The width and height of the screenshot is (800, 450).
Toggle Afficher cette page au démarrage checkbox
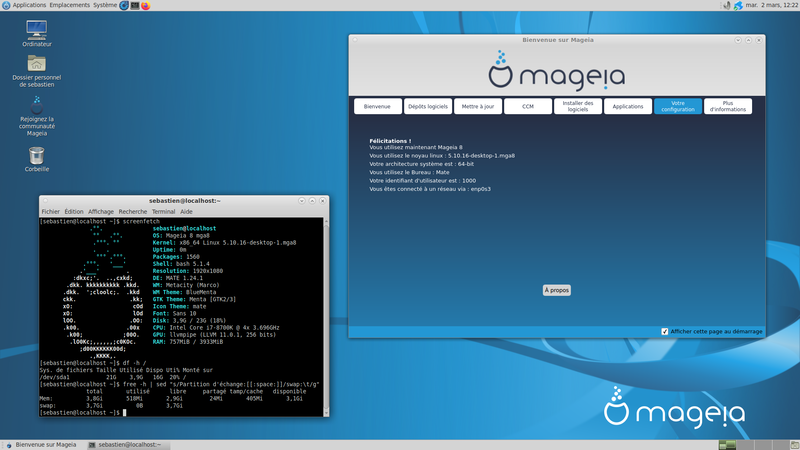pyautogui.click(x=664, y=332)
